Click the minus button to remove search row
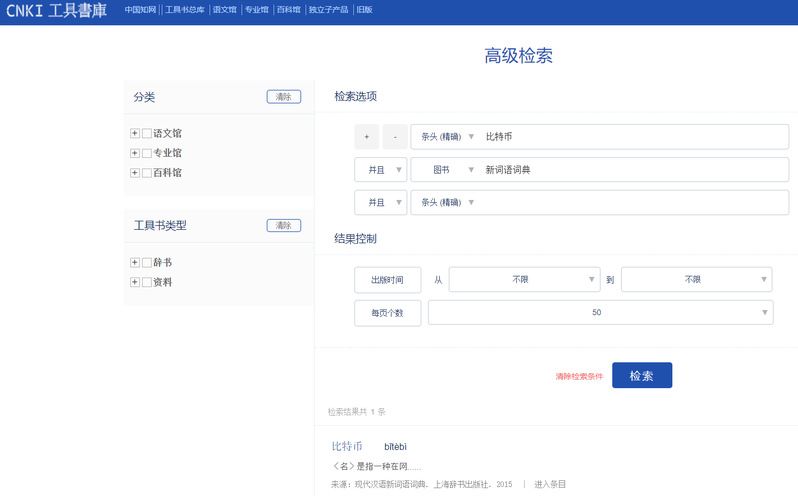The image size is (798, 496). (395, 137)
